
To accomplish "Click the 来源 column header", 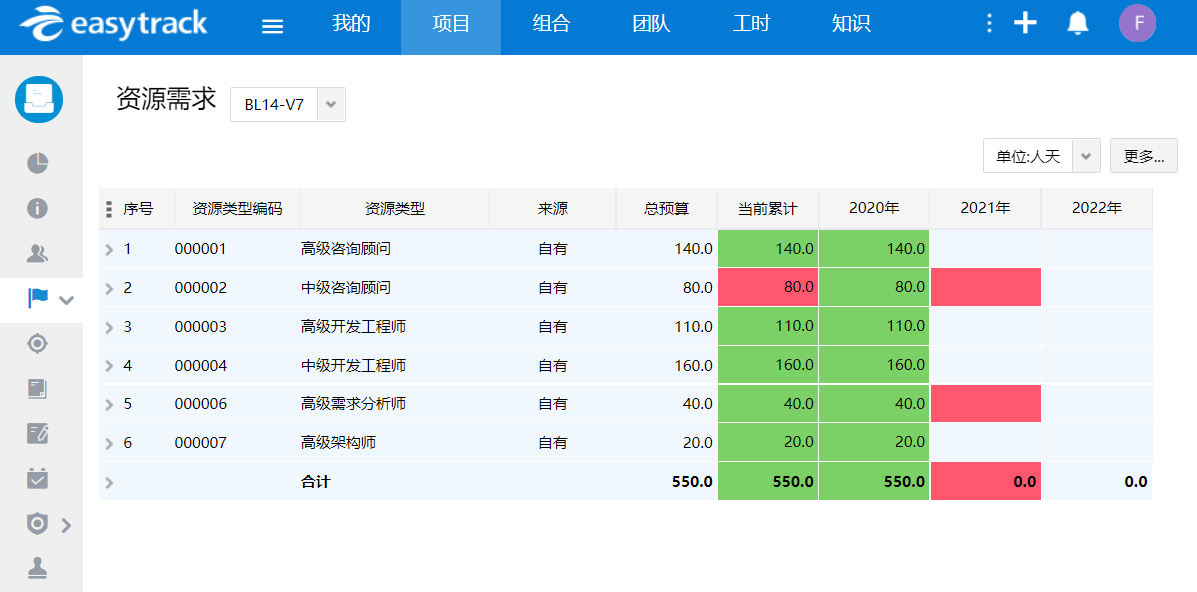I will point(553,209).
